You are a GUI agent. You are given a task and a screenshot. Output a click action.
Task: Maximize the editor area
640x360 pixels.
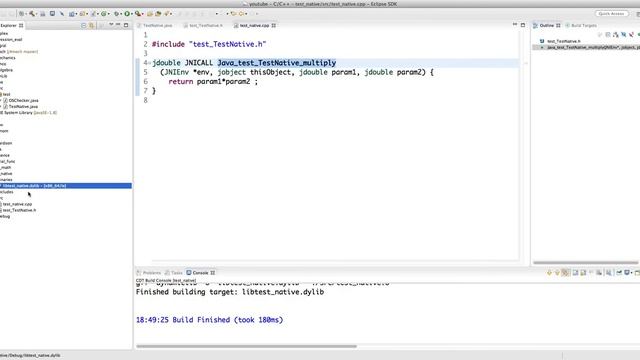click(x=523, y=25)
